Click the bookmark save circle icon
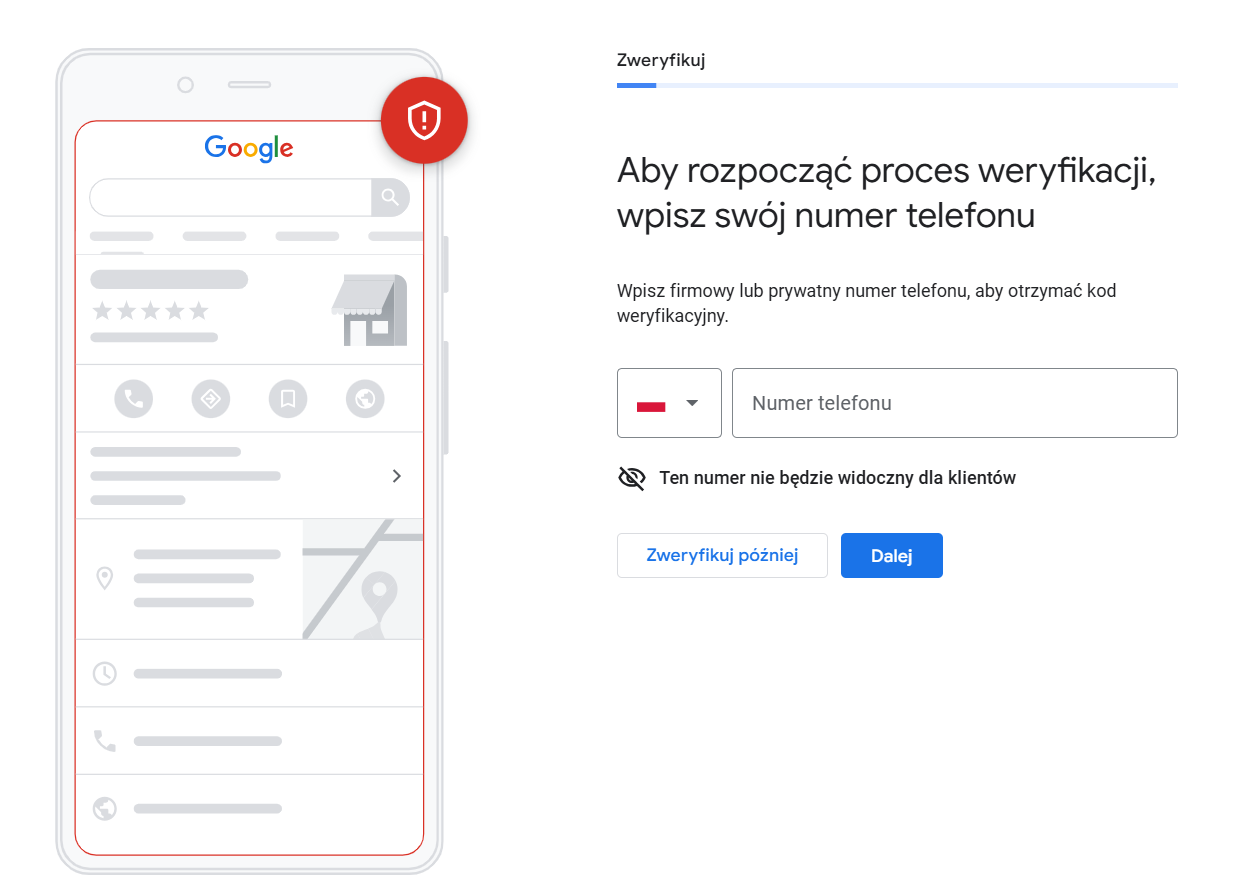Image resolution: width=1257 pixels, height=877 pixels. click(288, 399)
